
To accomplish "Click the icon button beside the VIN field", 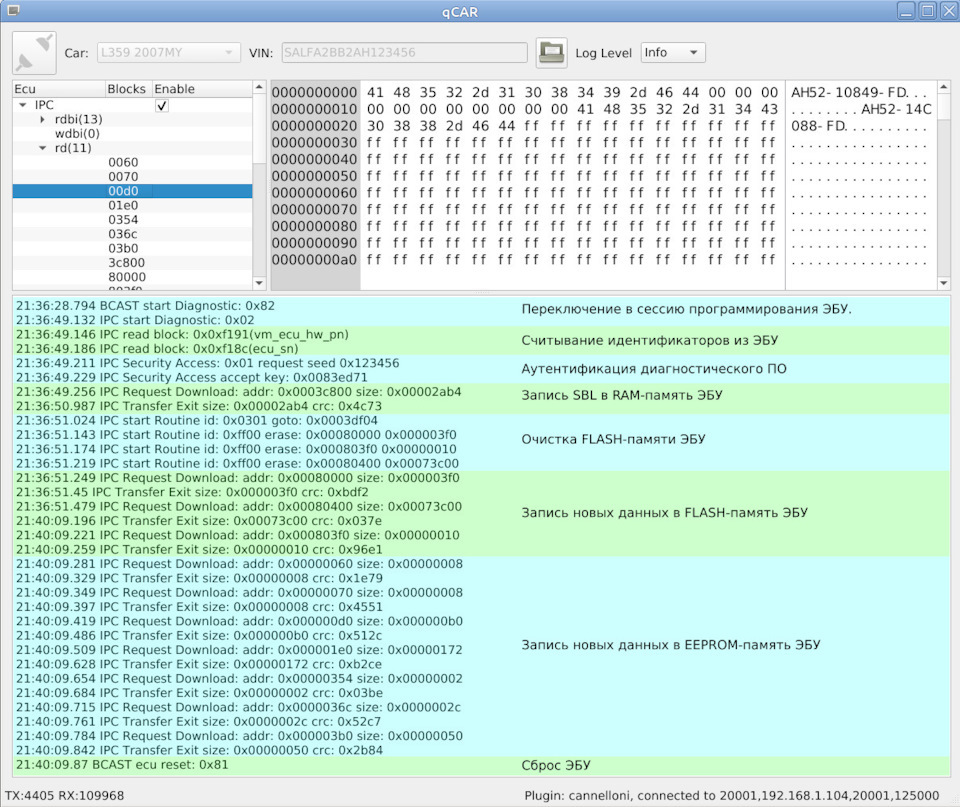I will (551, 52).
